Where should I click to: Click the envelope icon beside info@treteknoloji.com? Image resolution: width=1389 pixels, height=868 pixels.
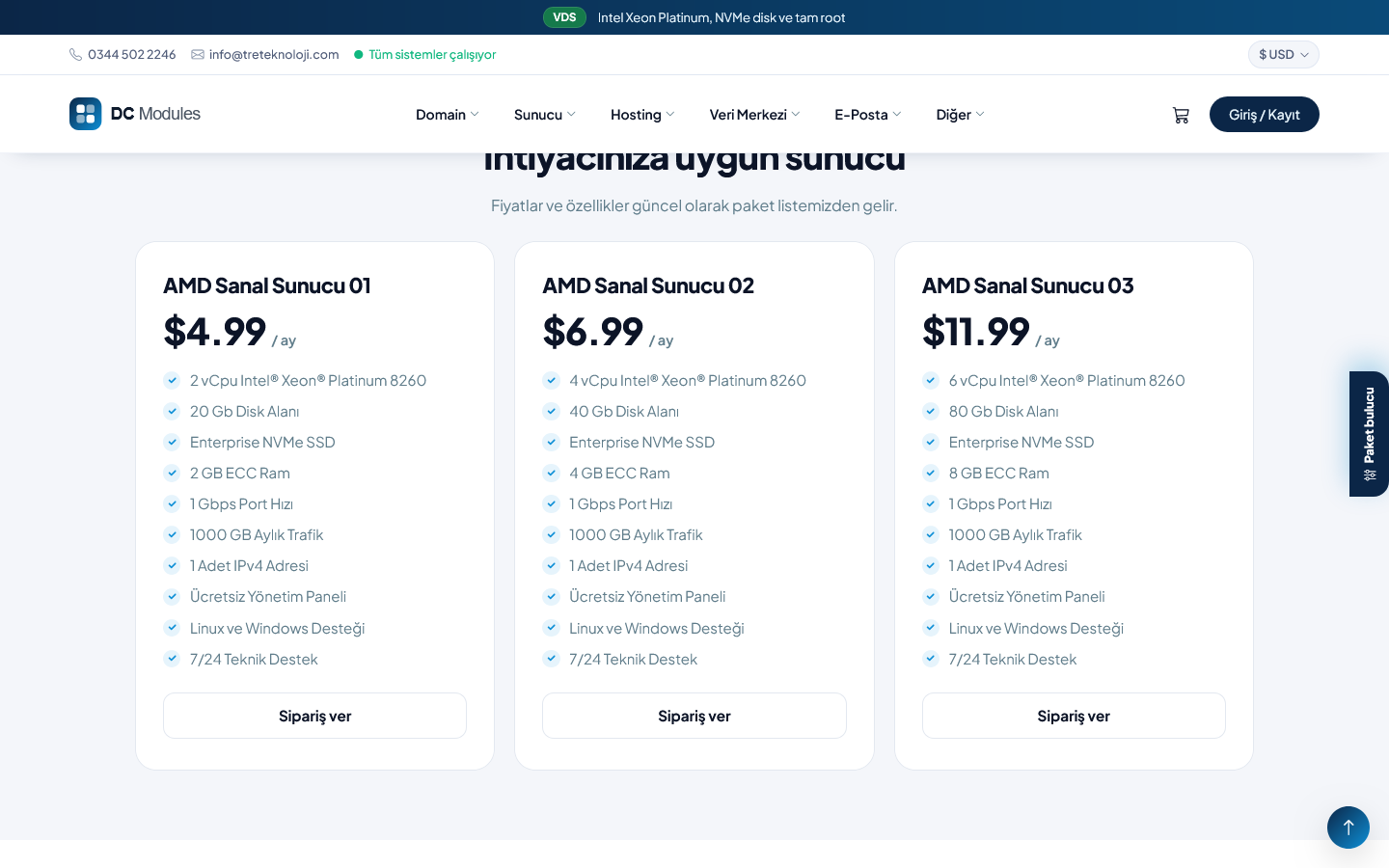pos(198,55)
